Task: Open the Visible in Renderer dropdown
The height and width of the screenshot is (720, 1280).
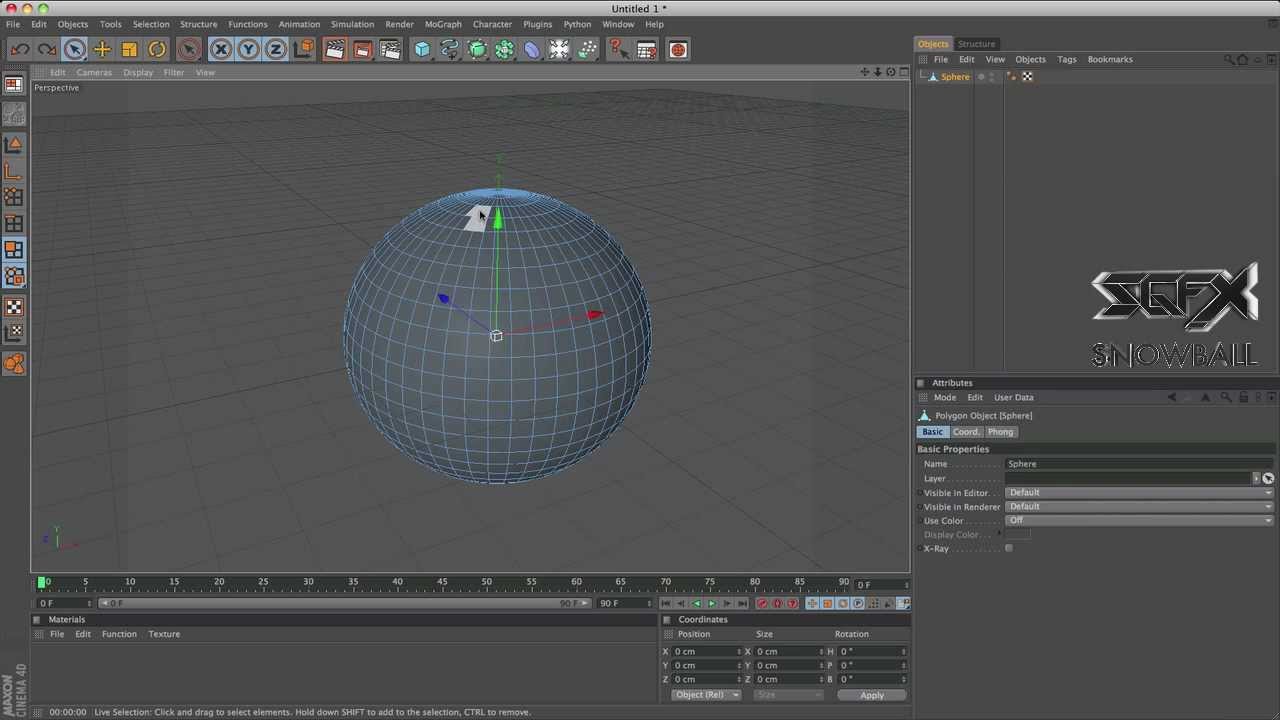Action: pos(1139,507)
